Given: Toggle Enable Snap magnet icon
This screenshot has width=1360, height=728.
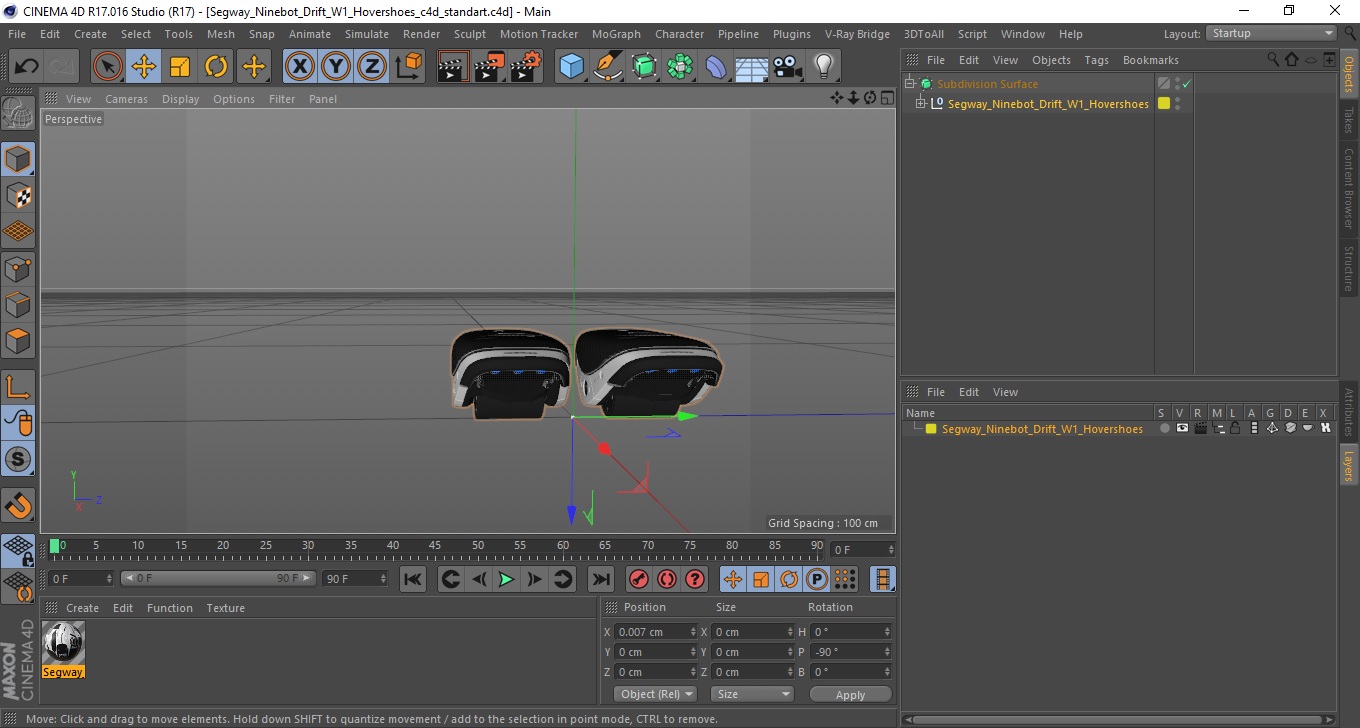Looking at the screenshot, I should click(18, 505).
